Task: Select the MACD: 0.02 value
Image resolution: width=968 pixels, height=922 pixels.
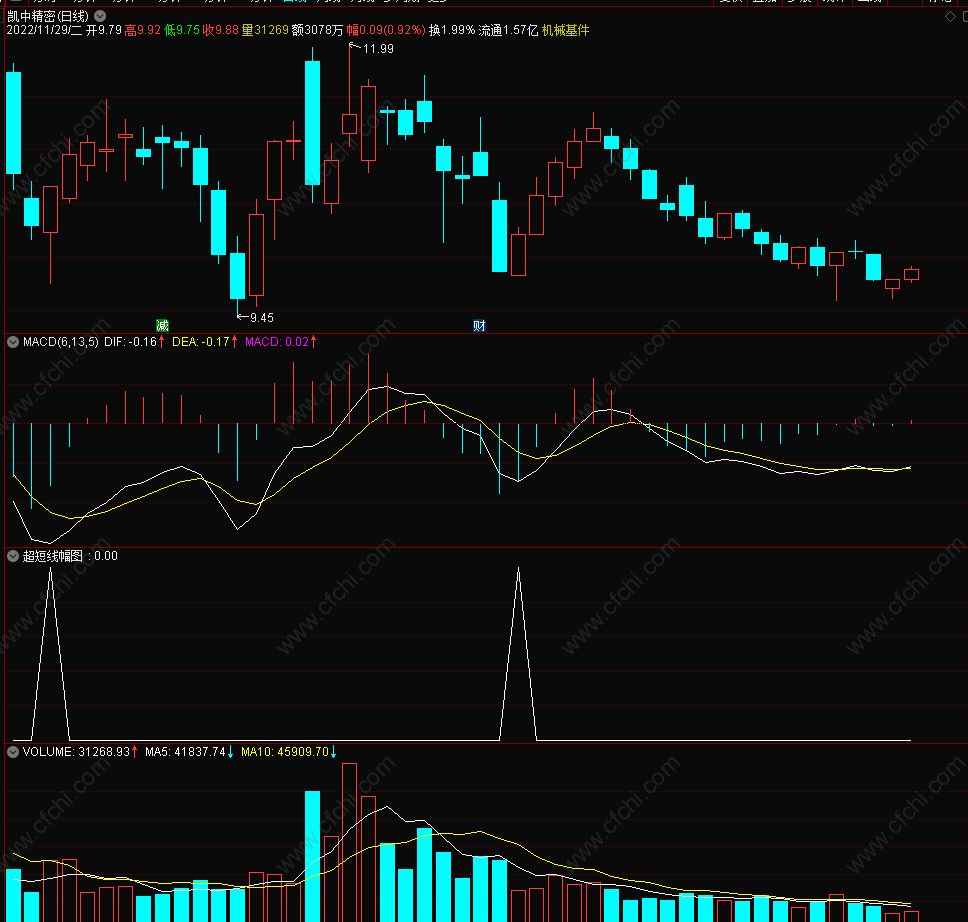Action: pyautogui.click(x=277, y=342)
